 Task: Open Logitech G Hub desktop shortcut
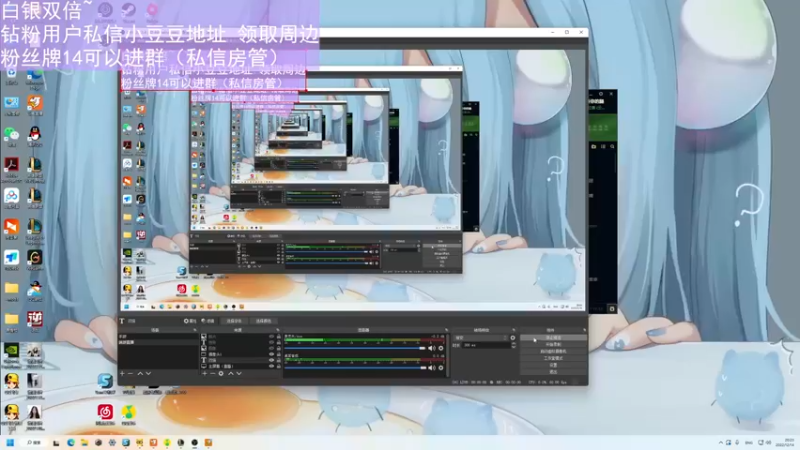pyautogui.click(x=34, y=259)
